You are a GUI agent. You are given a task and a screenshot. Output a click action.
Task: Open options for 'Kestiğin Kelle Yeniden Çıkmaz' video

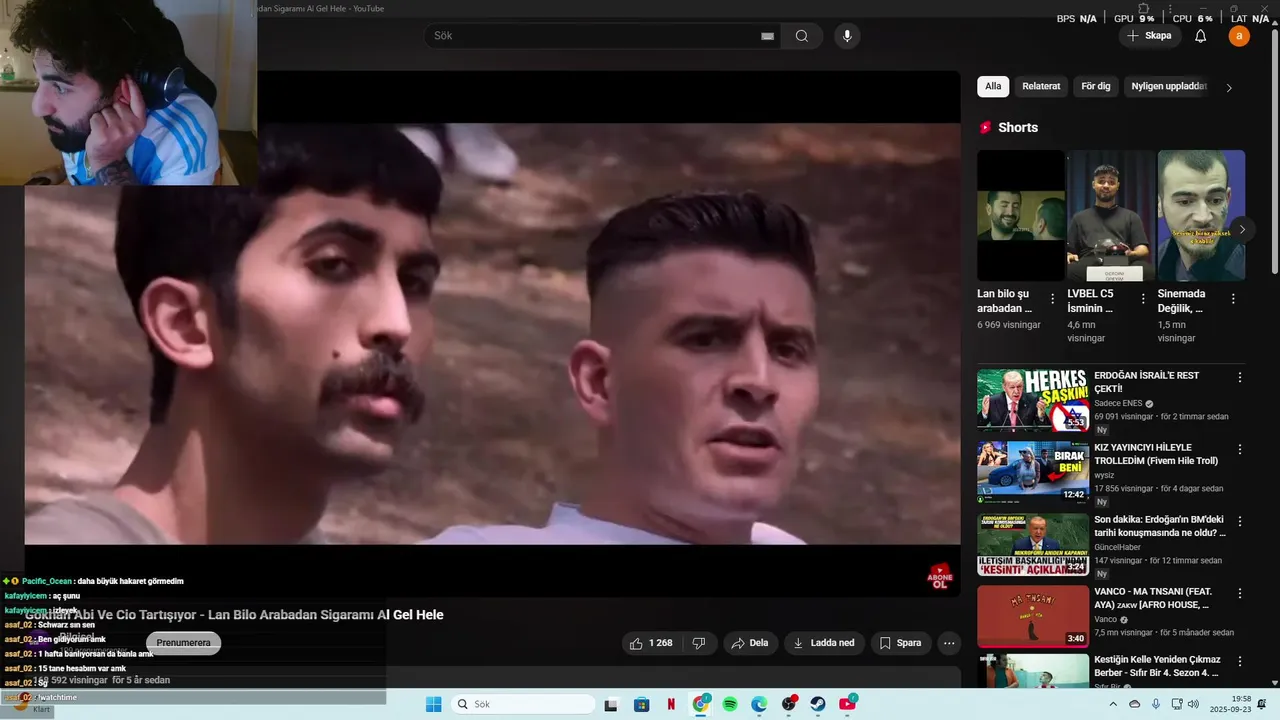click(1240, 664)
